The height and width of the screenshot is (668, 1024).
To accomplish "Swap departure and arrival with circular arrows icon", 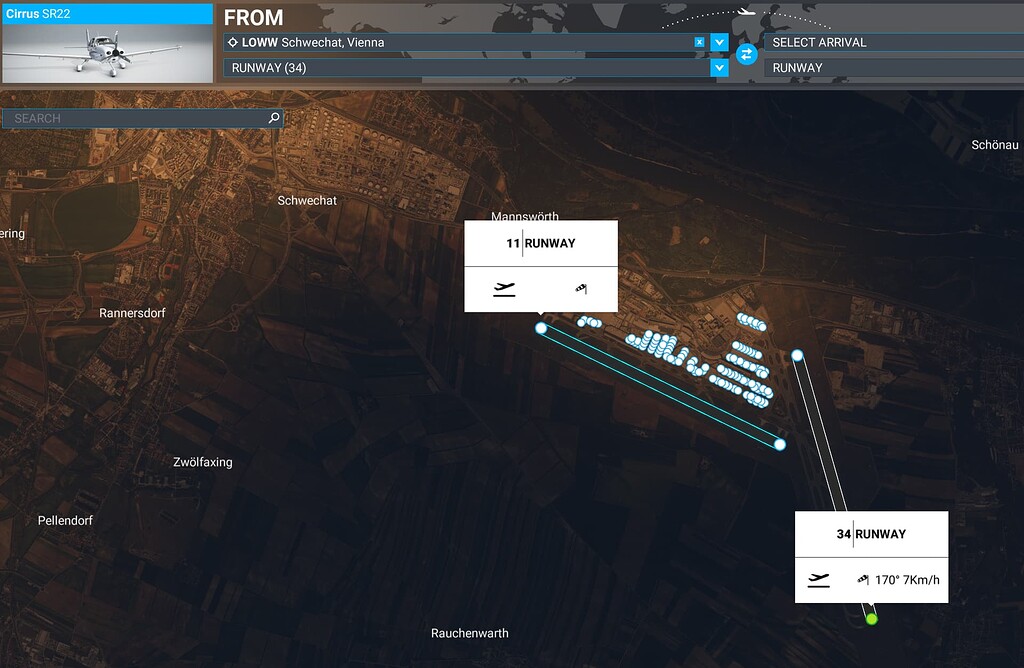I will coord(746,54).
